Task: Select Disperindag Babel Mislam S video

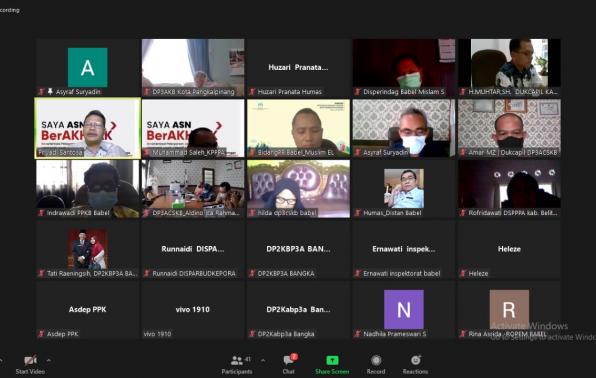Action: 404,68
